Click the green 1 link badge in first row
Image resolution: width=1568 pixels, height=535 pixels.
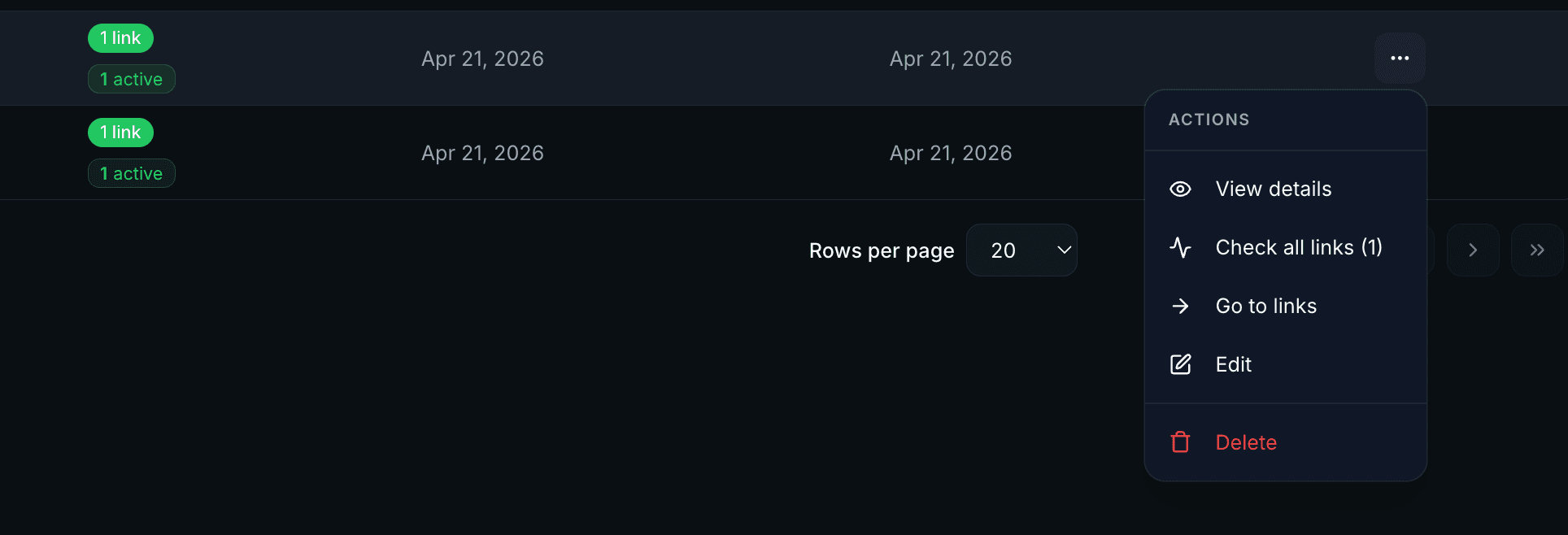(x=120, y=37)
